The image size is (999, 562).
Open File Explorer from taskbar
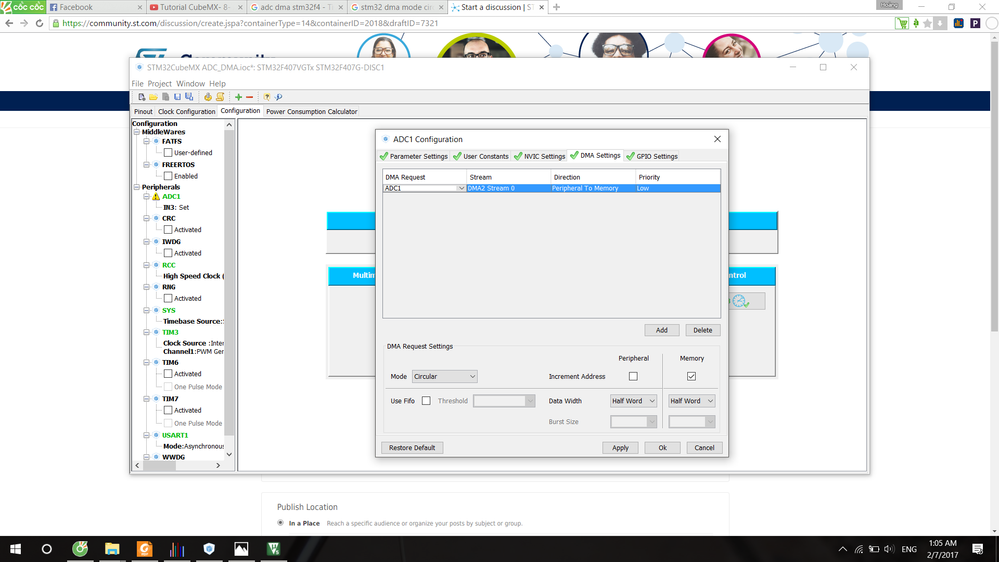pyautogui.click(x=112, y=549)
